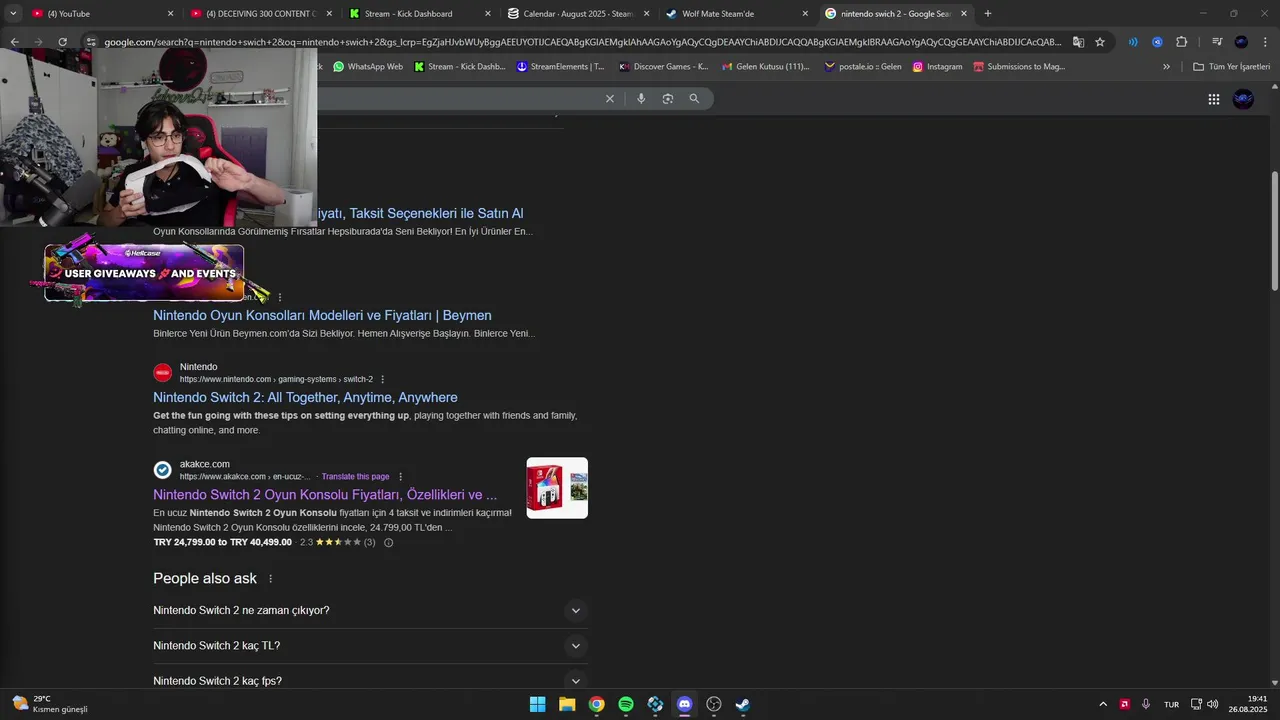
Task: Switch keyboard language via TUR indicator
Action: (x=1171, y=704)
